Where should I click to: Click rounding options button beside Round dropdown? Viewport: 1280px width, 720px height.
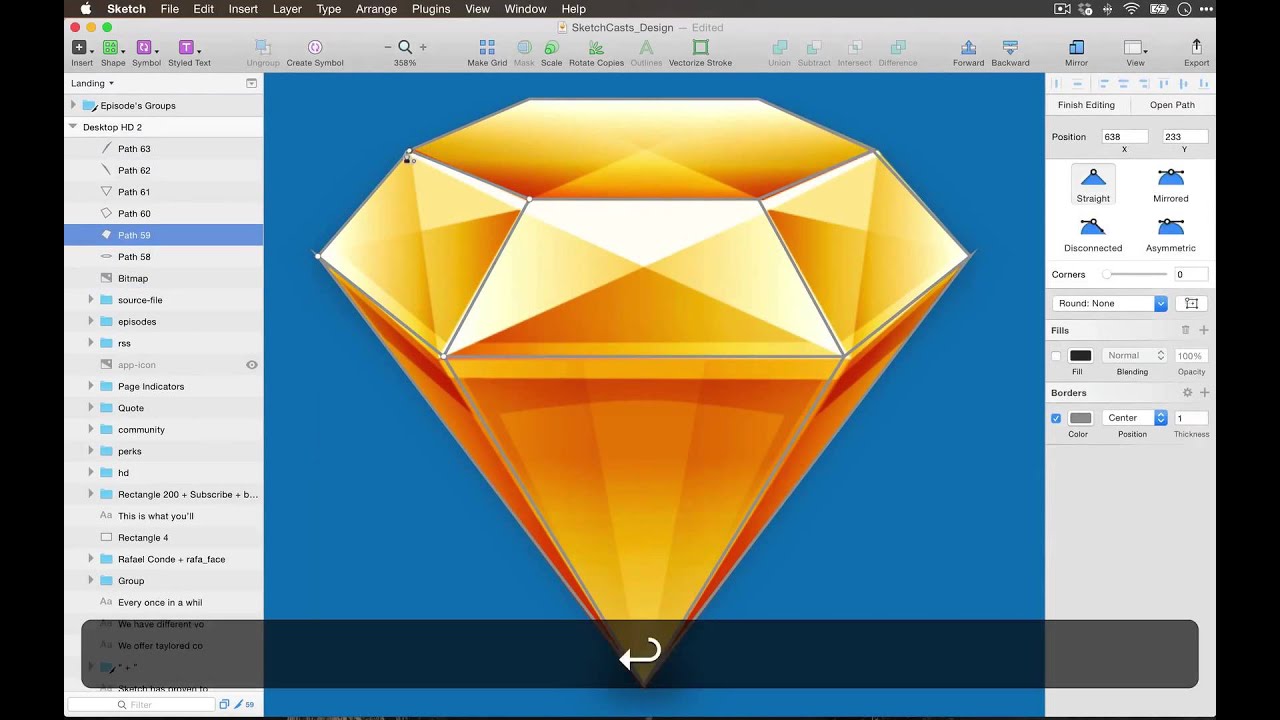point(1191,303)
